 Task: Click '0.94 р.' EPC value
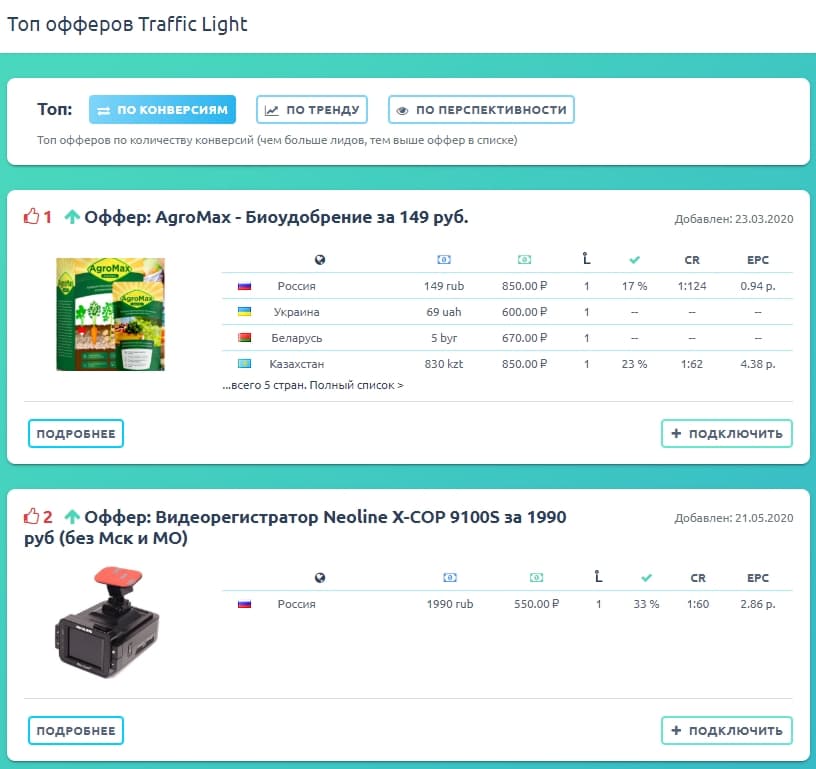[x=758, y=286]
